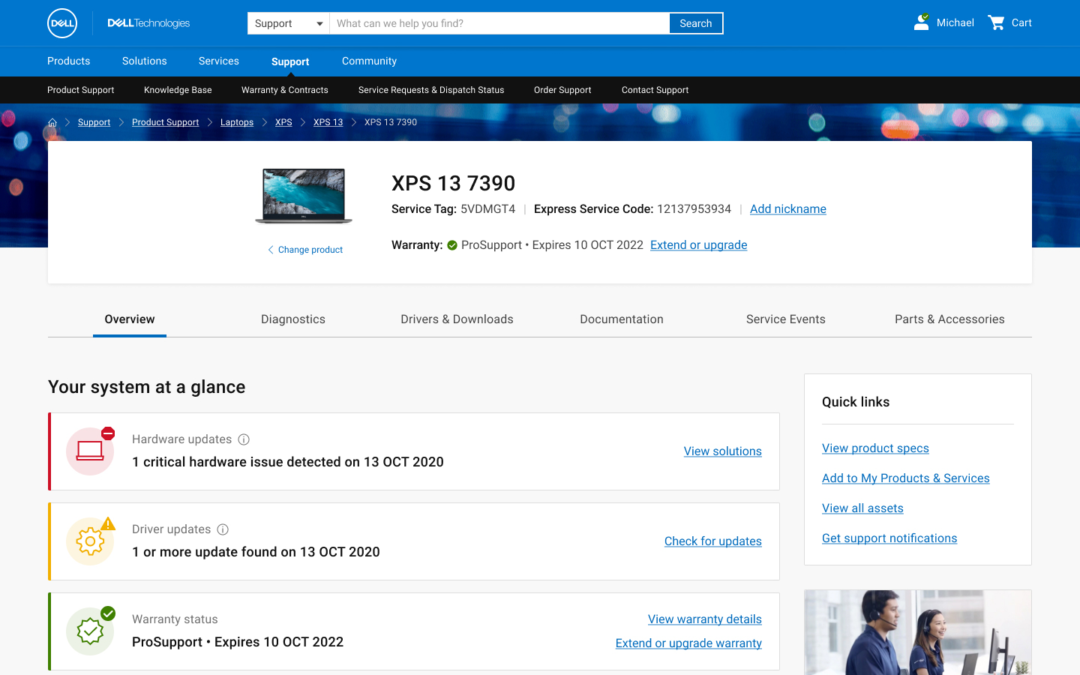Open the Support search category dropdown
Image resolution: width=1080 pixels, height=675 pixels.
[x=288, y=23]
